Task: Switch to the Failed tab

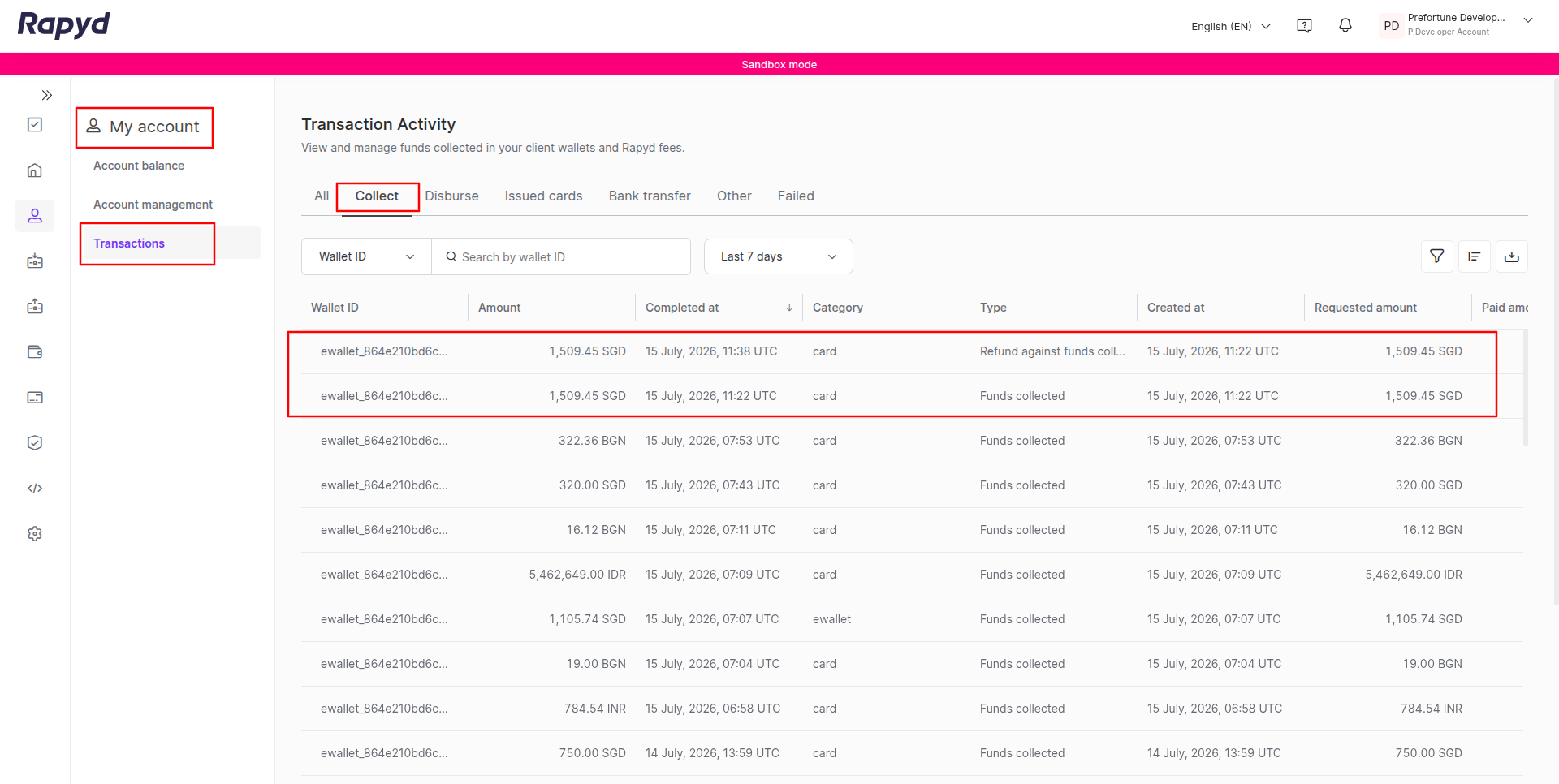Action: pyautogui.click(x=796, y=196)
